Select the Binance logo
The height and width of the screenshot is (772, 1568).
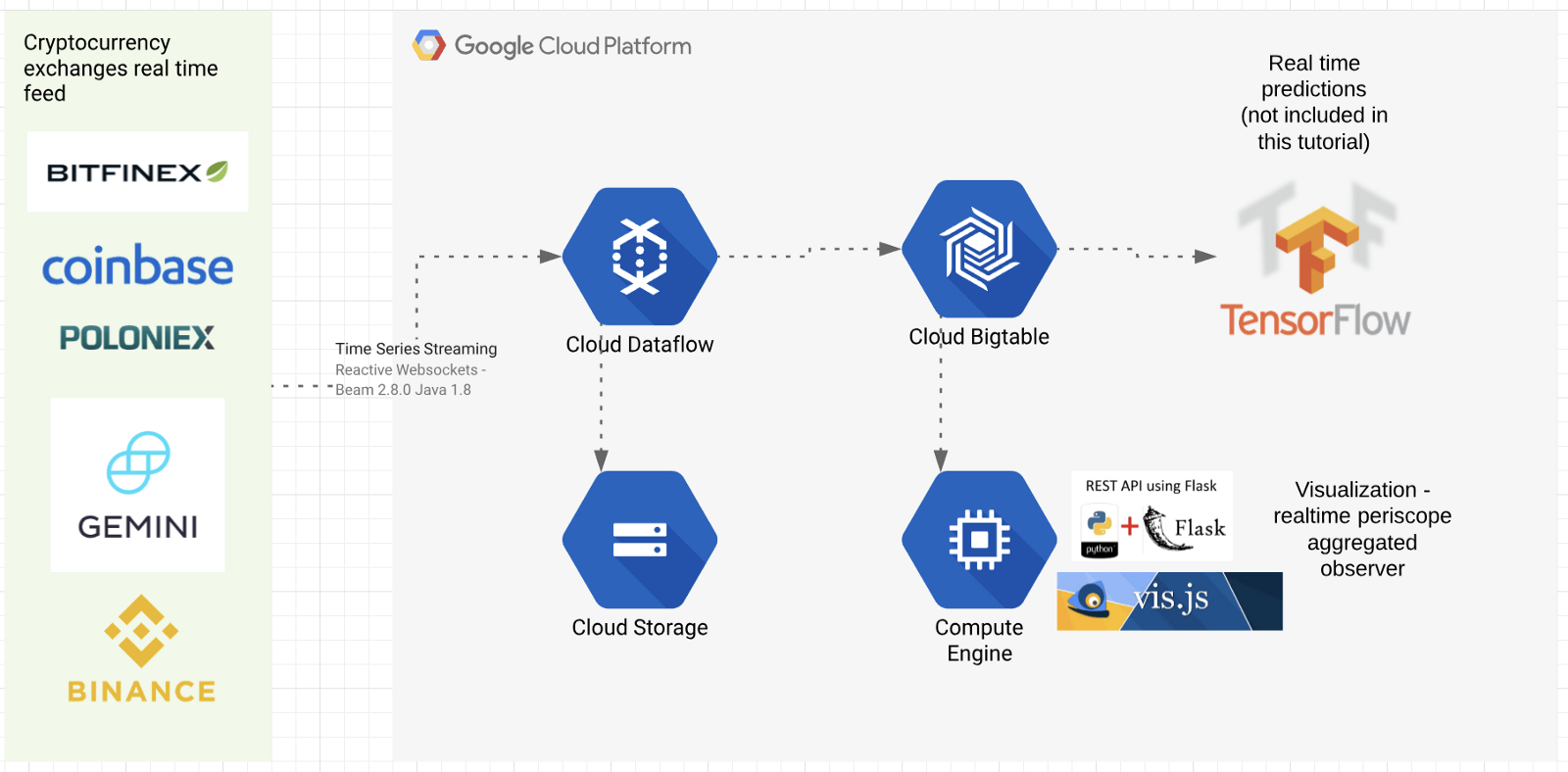coord(141,650)
